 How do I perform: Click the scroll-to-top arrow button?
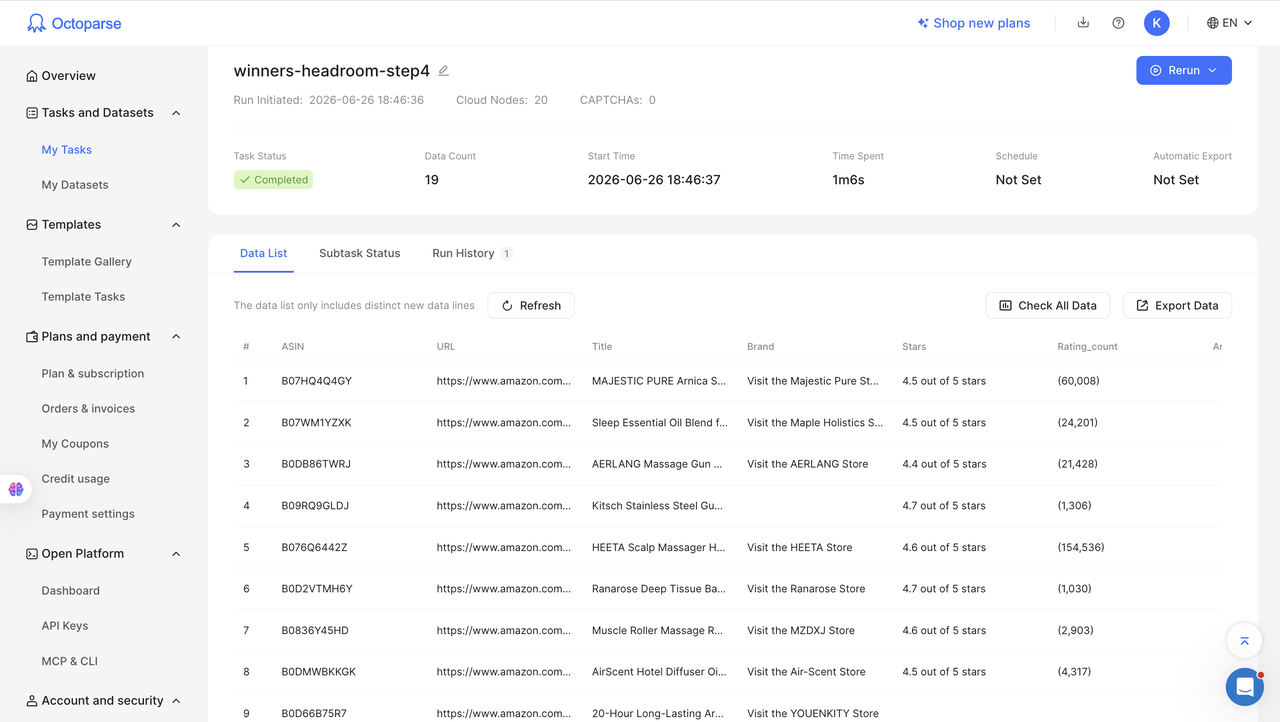1244,641
